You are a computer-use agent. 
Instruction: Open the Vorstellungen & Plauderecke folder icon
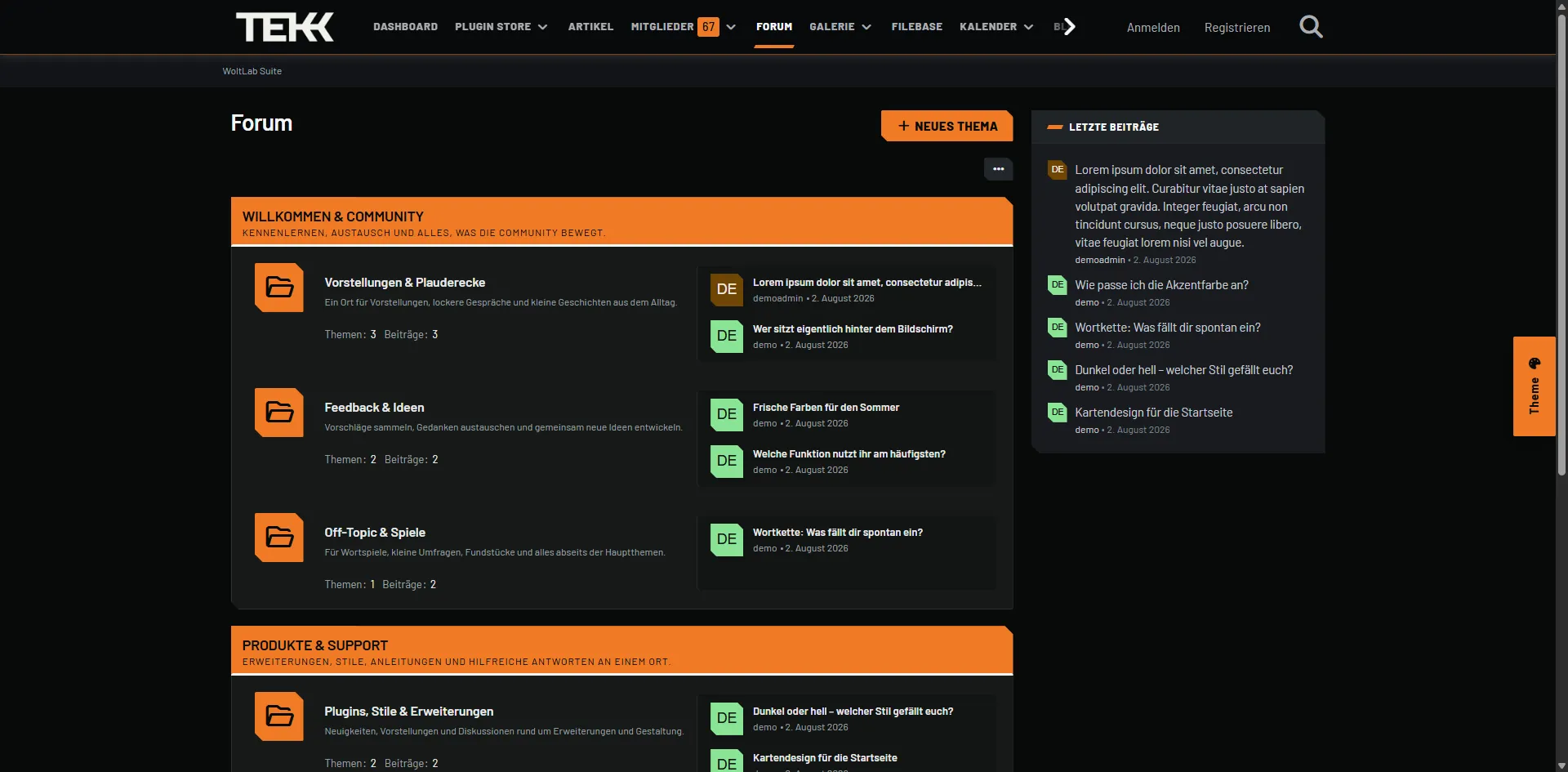click(279, 288)
